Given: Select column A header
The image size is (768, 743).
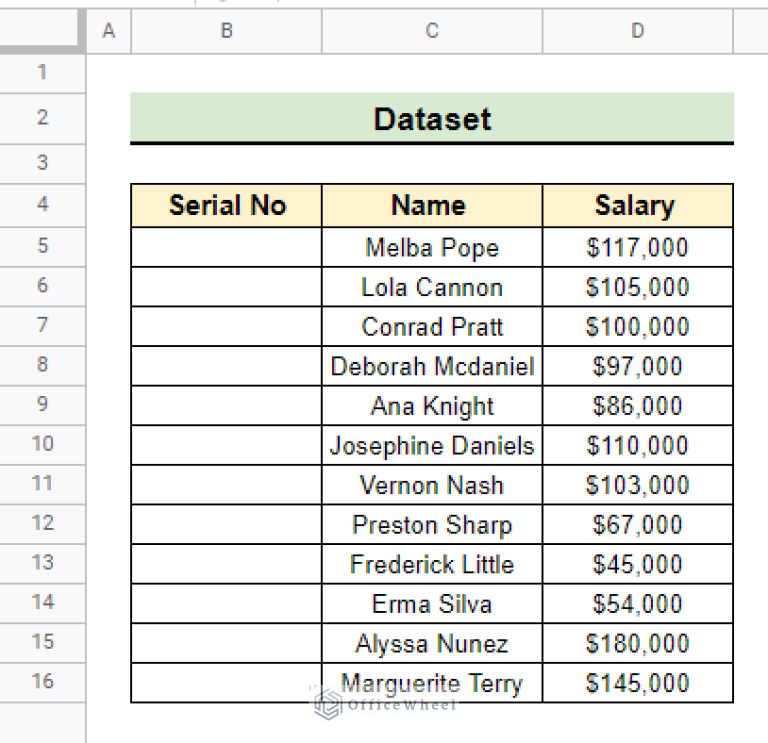Looking at the screenshot, I should click(109, 32).
